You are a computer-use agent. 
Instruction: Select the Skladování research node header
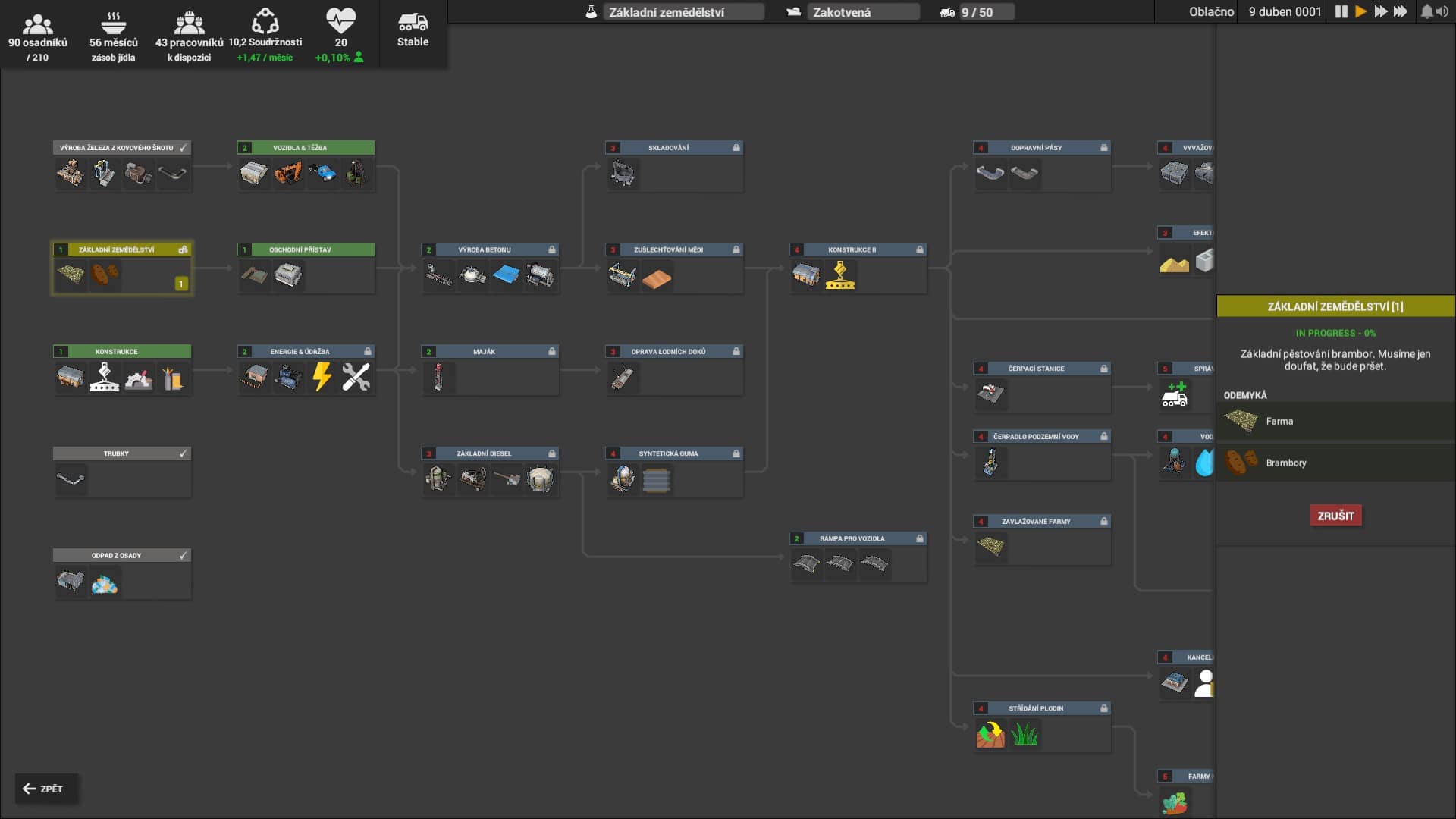(x=674, y=148)
